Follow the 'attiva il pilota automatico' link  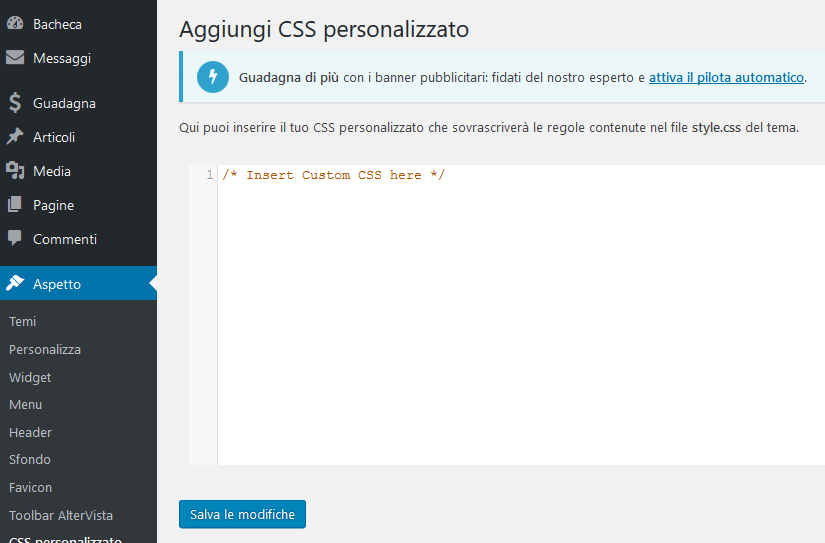726,77
